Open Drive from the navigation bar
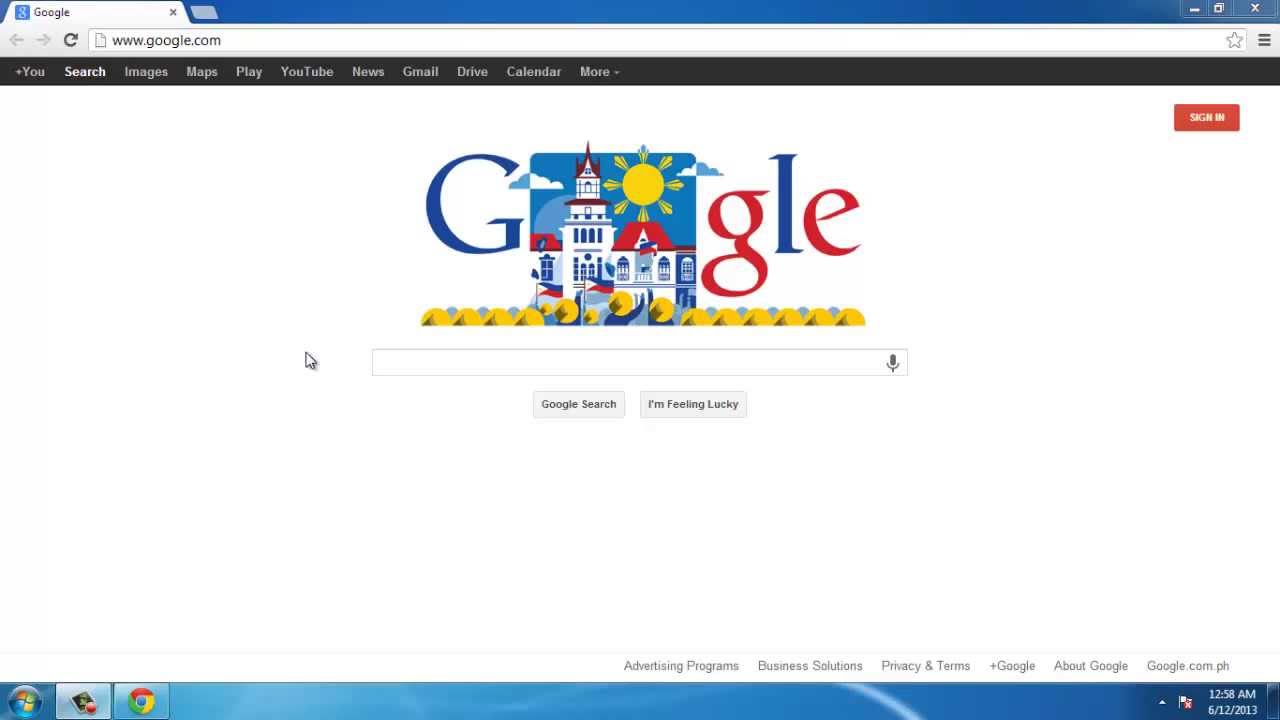The width and height of the screenshot is (1280, 720). (x=472, y=71)
